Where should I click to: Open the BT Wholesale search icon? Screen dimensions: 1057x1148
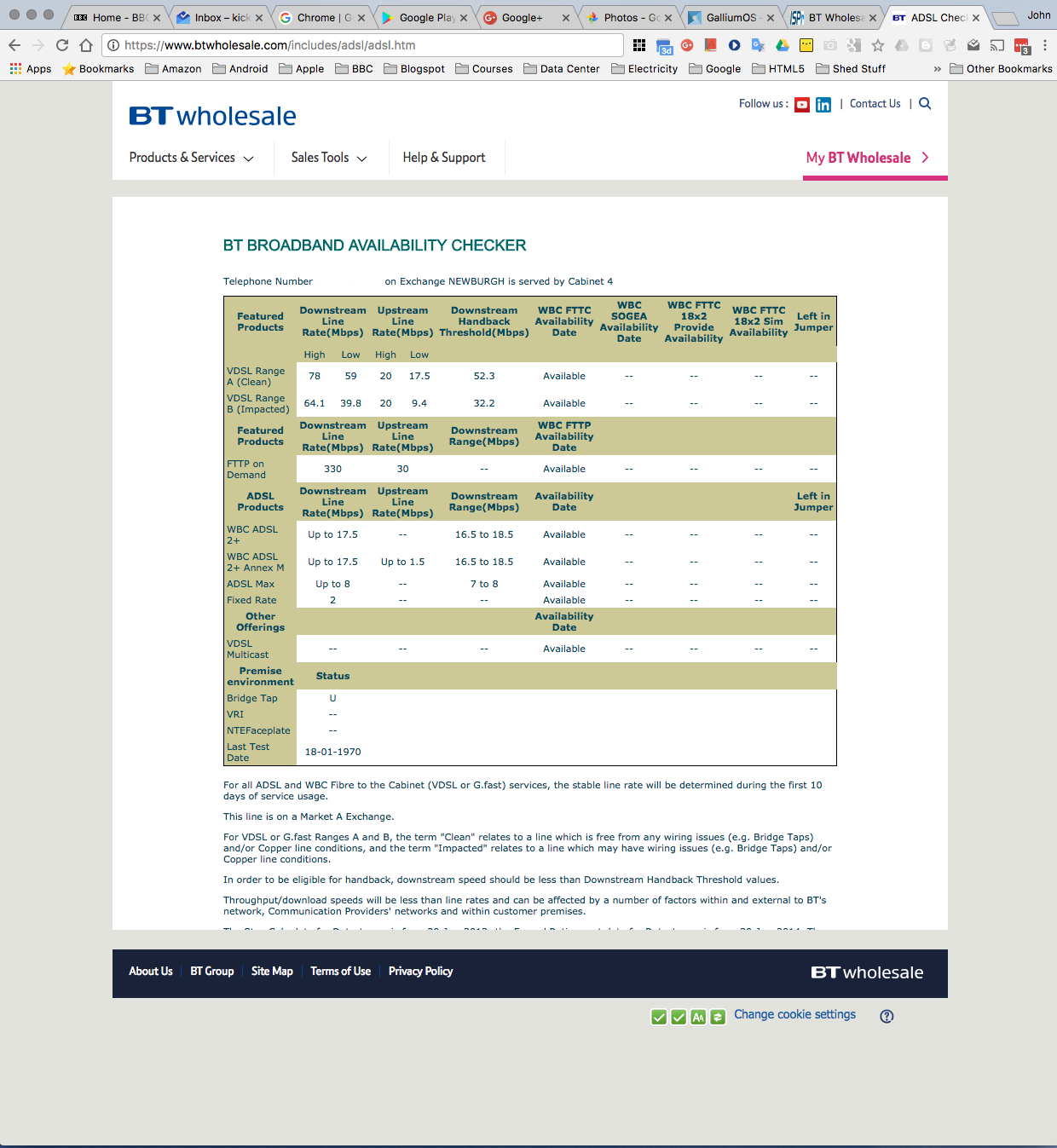(925, 103)
